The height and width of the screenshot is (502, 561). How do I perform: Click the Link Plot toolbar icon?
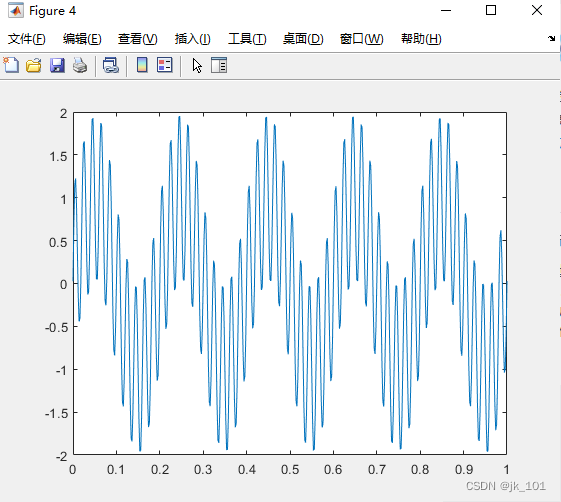point(111,65)
